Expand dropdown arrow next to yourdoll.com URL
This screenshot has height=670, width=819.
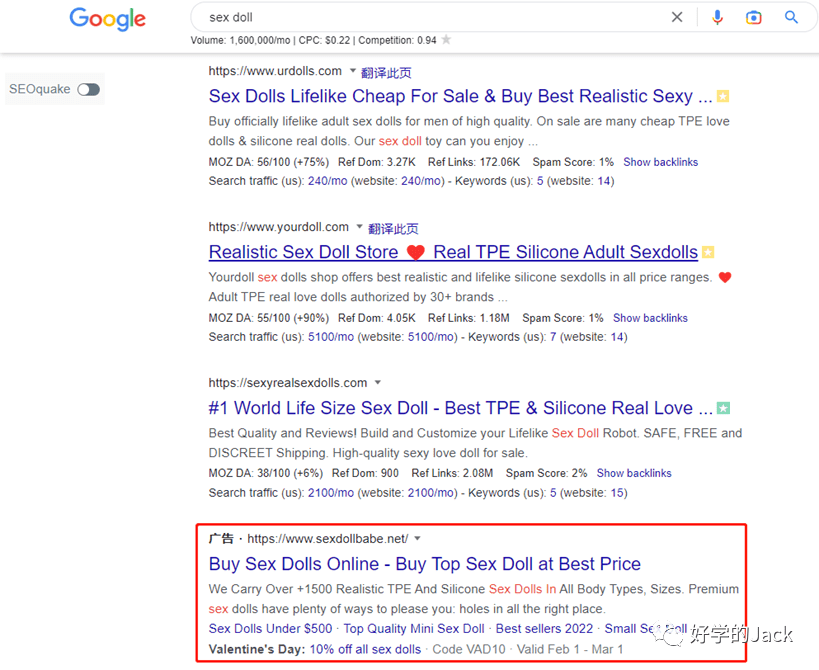[x=359, y=226]
